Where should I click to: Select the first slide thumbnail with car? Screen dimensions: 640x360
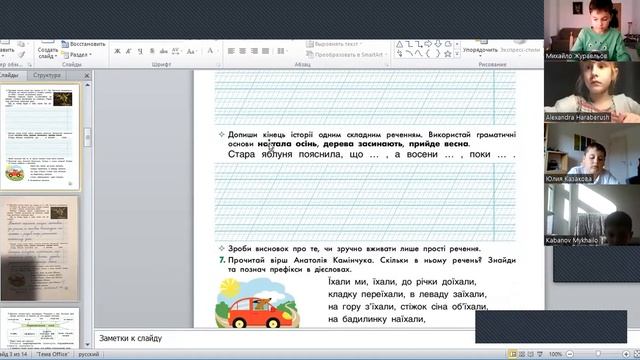pyautogui.click(x=40, y=137)
